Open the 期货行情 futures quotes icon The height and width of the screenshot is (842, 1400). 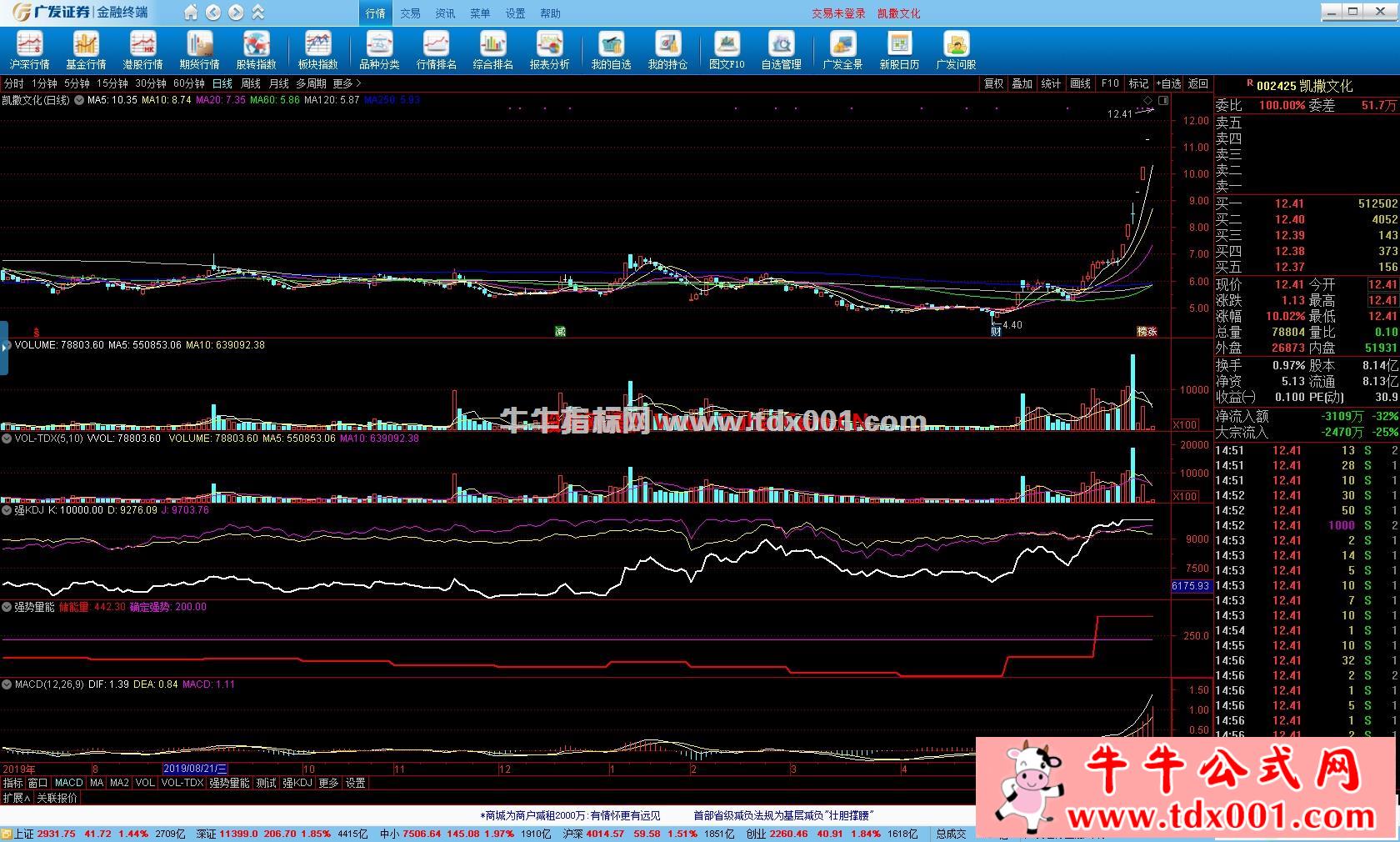pos(199,50)
